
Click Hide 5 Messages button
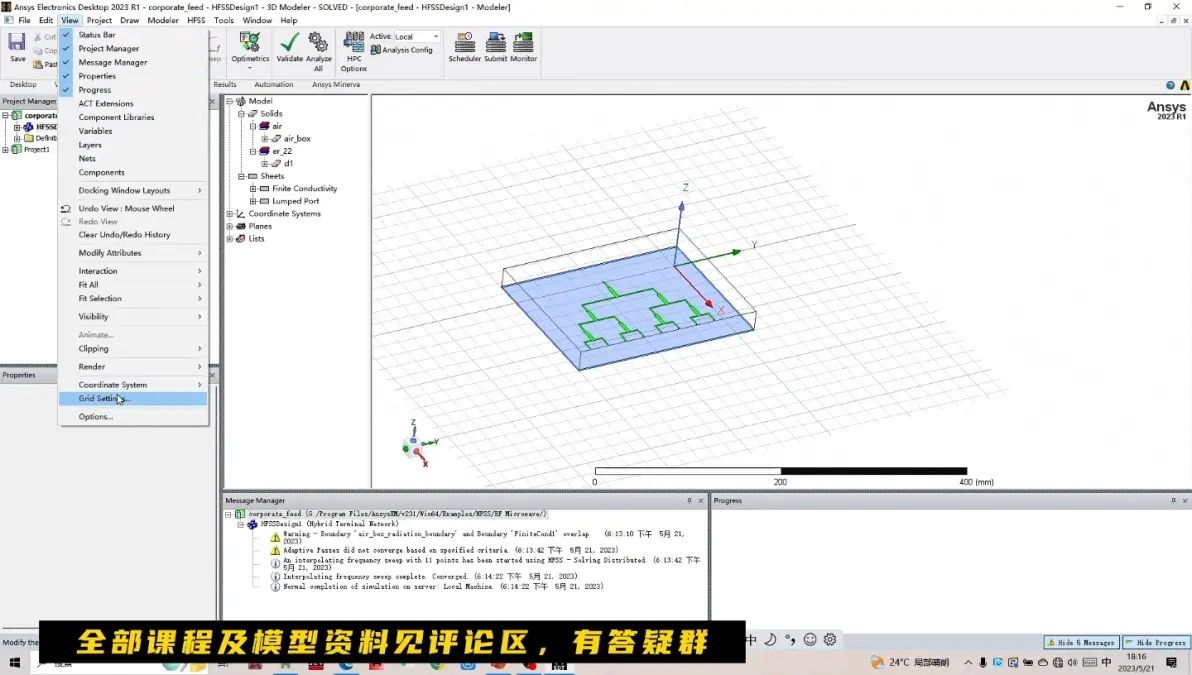[x=1081, y=642]
